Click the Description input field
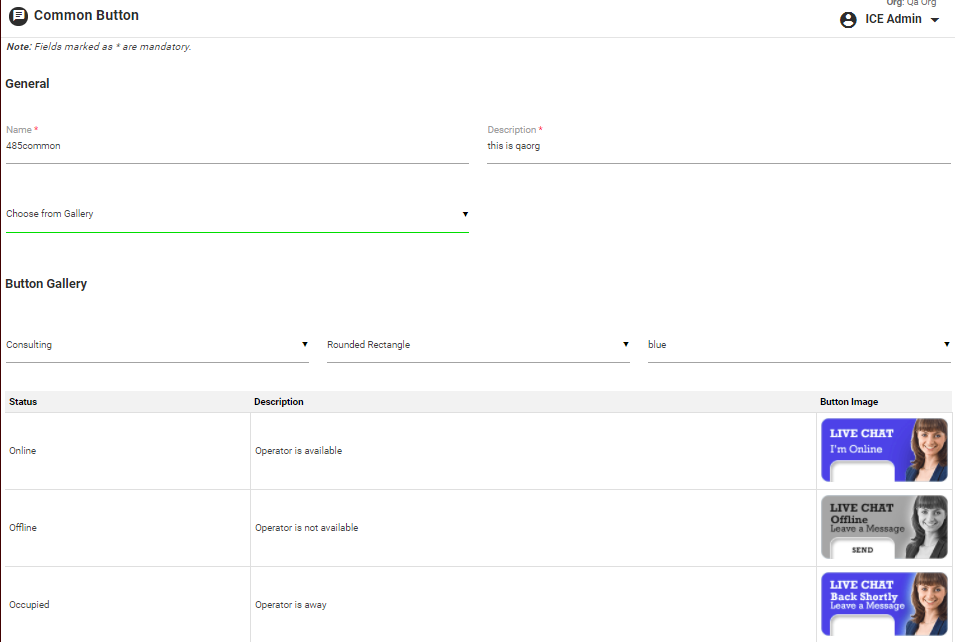Screen dimensions: 955x642 [x=718, y=146]
